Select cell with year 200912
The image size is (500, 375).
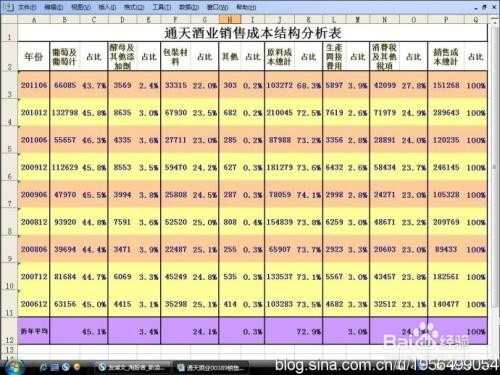coord(34,167)
